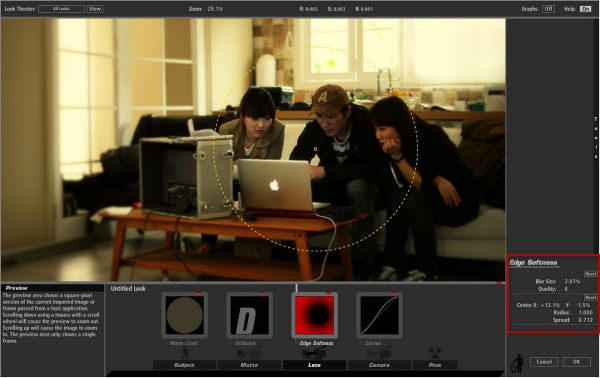The width and height of the screenshot is (600, 378).
Task: Click the View button in Look Theater
Action: point(95,8)
